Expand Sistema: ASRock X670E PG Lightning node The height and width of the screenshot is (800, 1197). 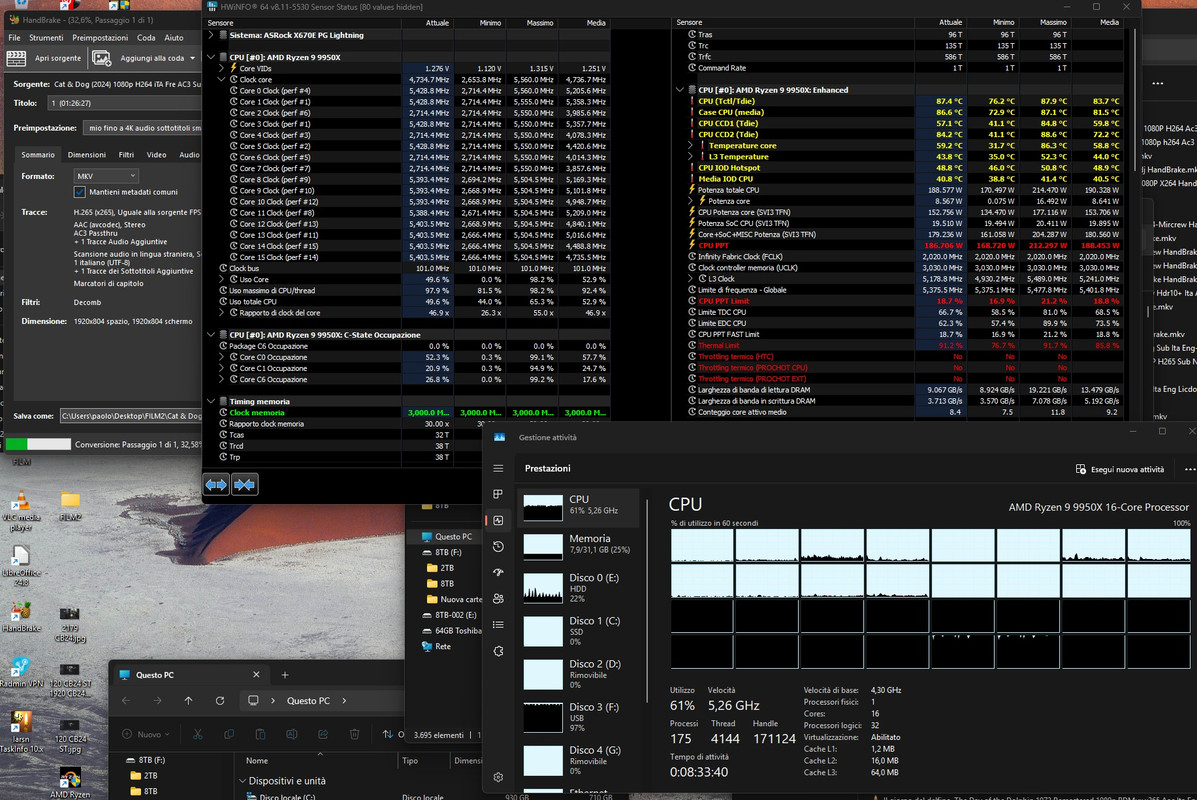[x=211, y=35]
